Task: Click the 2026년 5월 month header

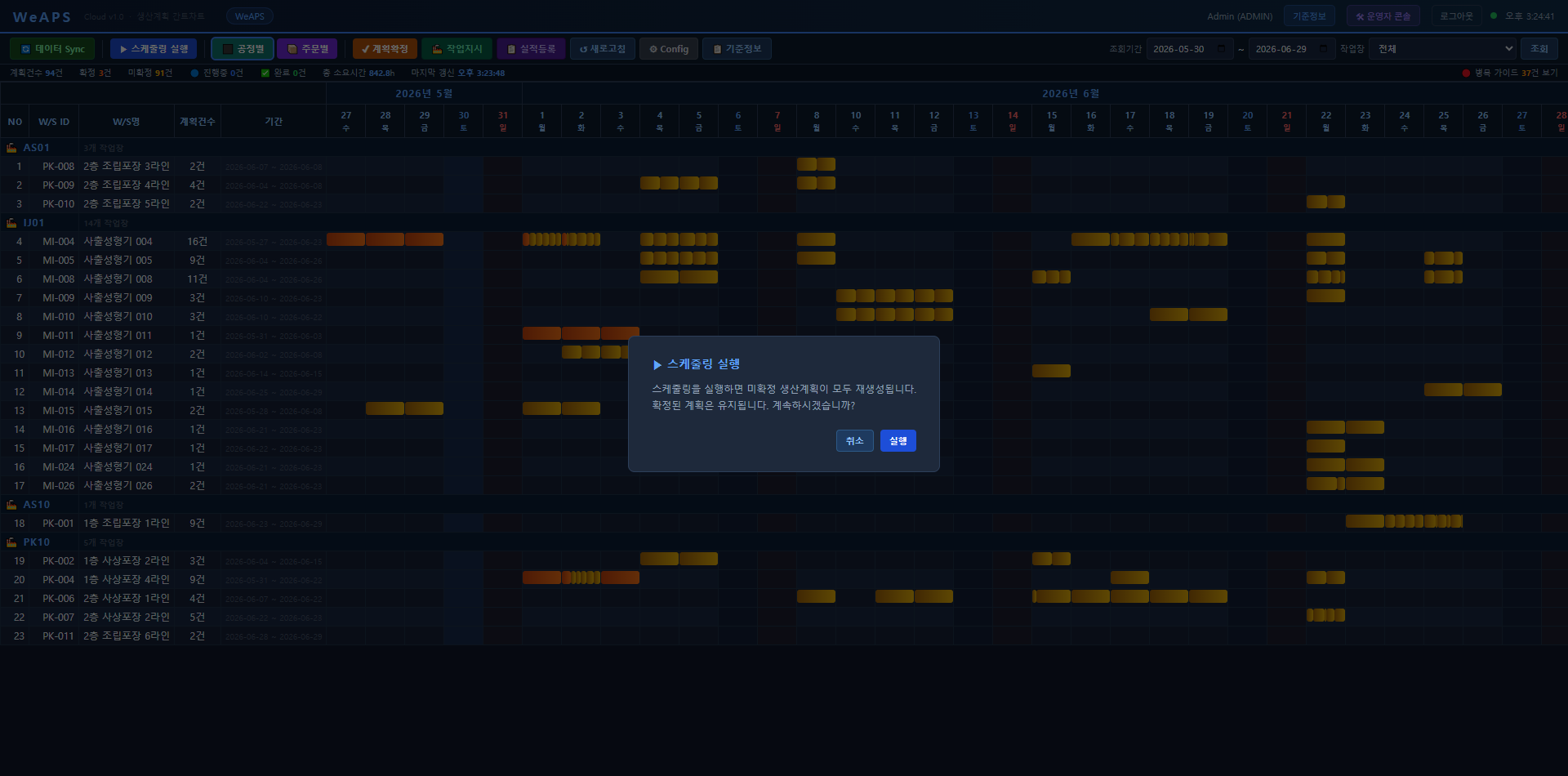Action: tap(424, 94)
